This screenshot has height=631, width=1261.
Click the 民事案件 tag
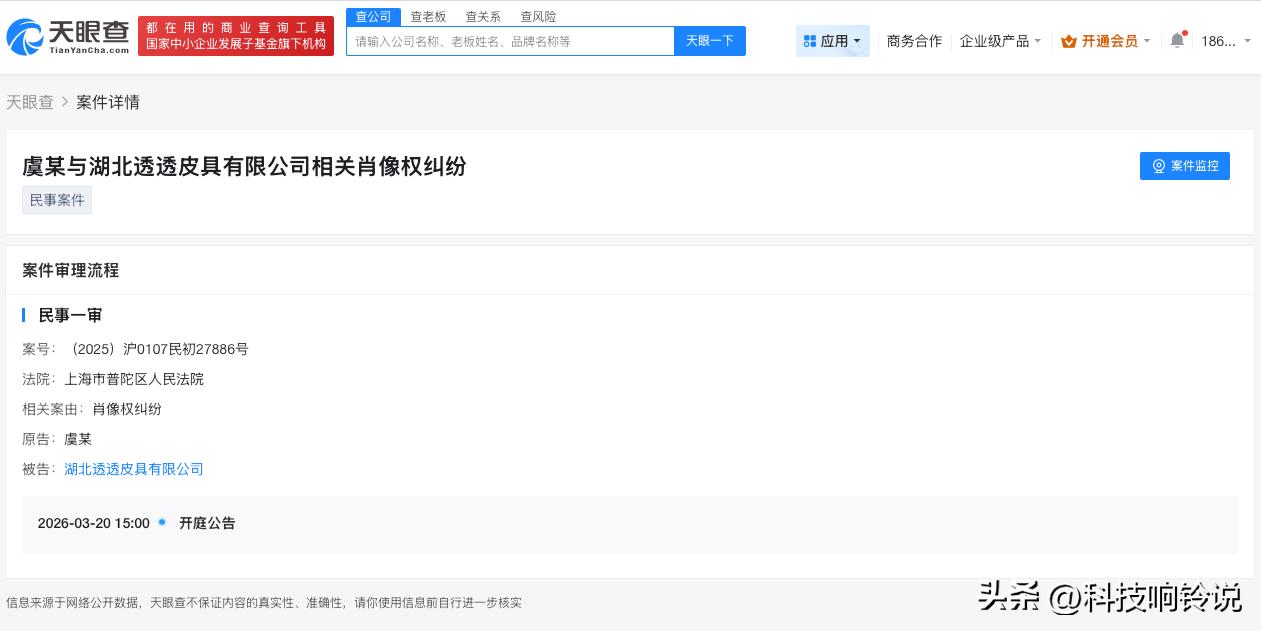pyautogui.click(x=57, y=200)
